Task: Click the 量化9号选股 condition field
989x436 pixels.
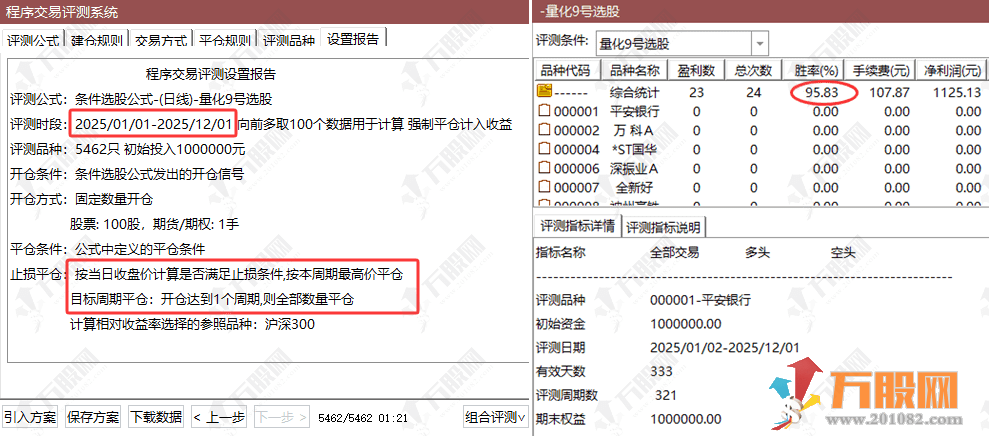Action: click(673, 44)
